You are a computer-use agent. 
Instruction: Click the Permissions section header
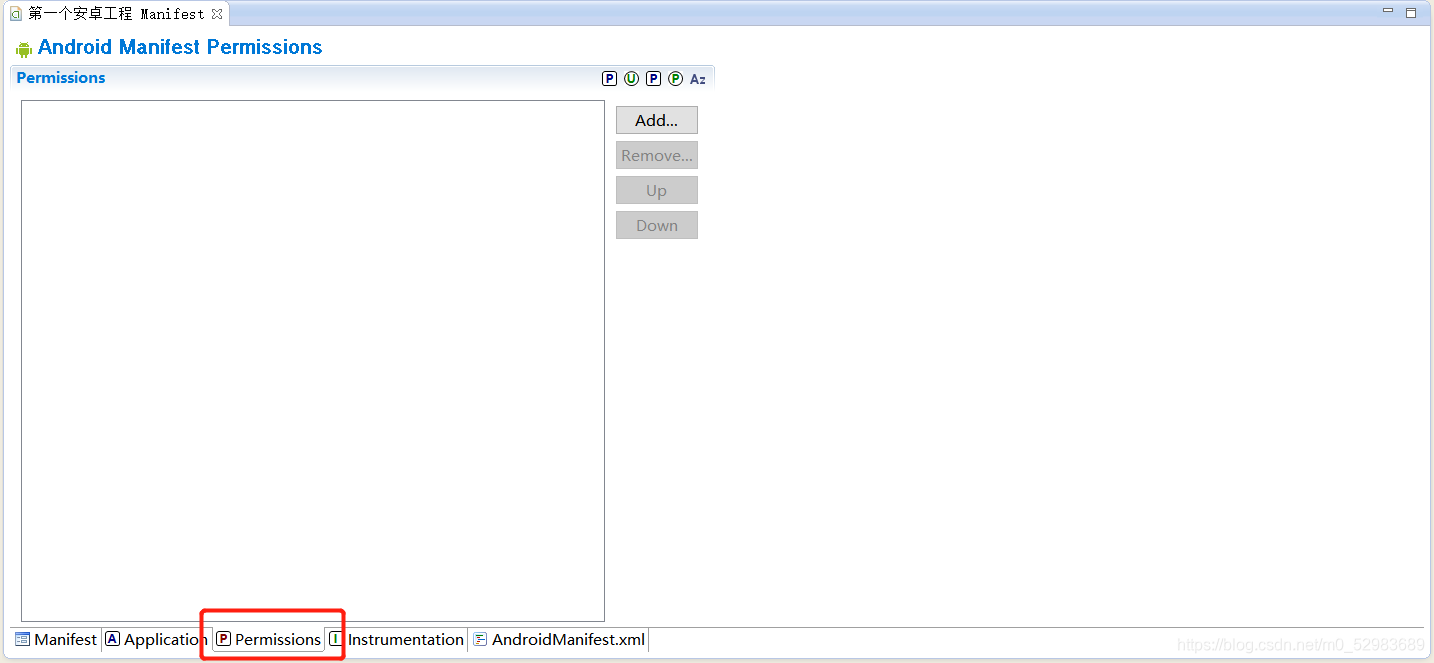(61, 78)
